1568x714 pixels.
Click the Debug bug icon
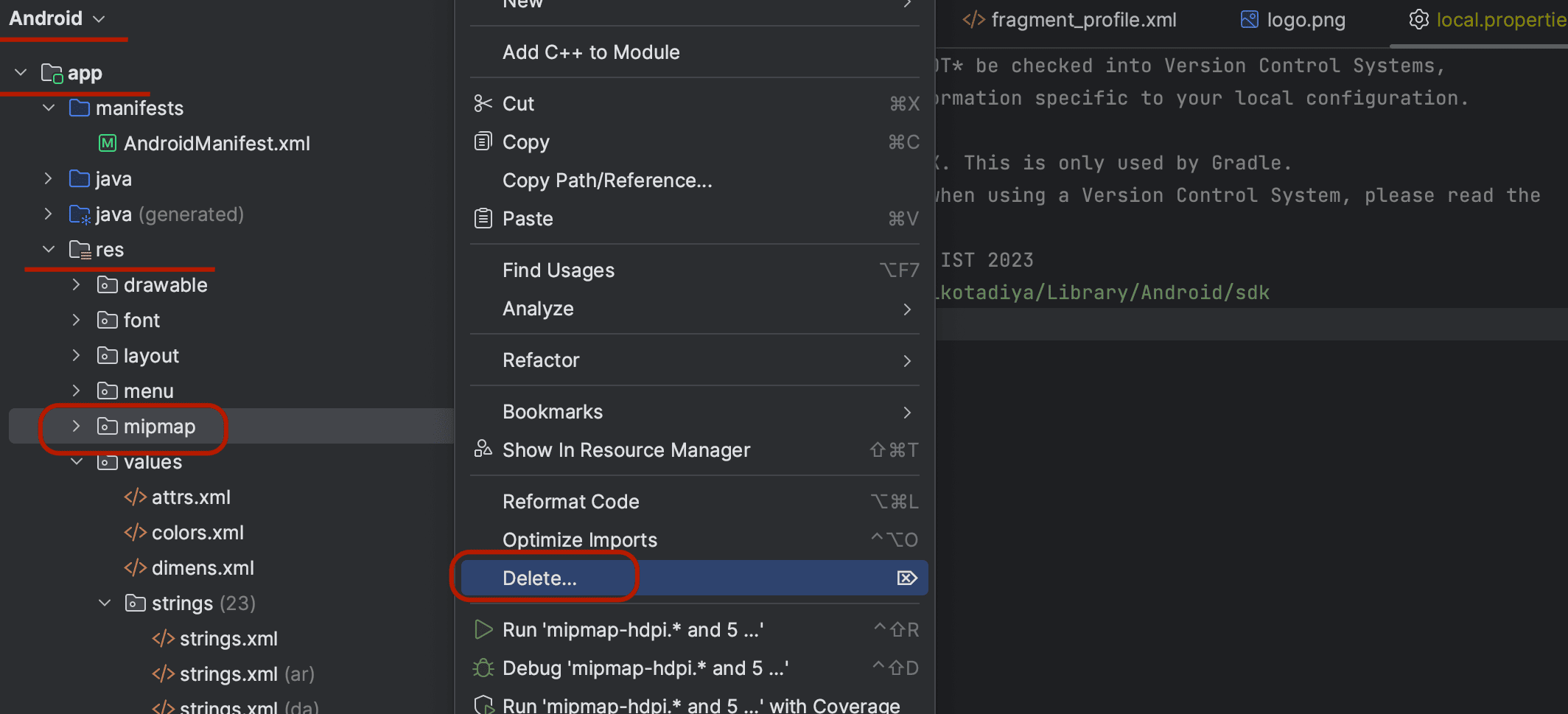(x=483, y=668)
